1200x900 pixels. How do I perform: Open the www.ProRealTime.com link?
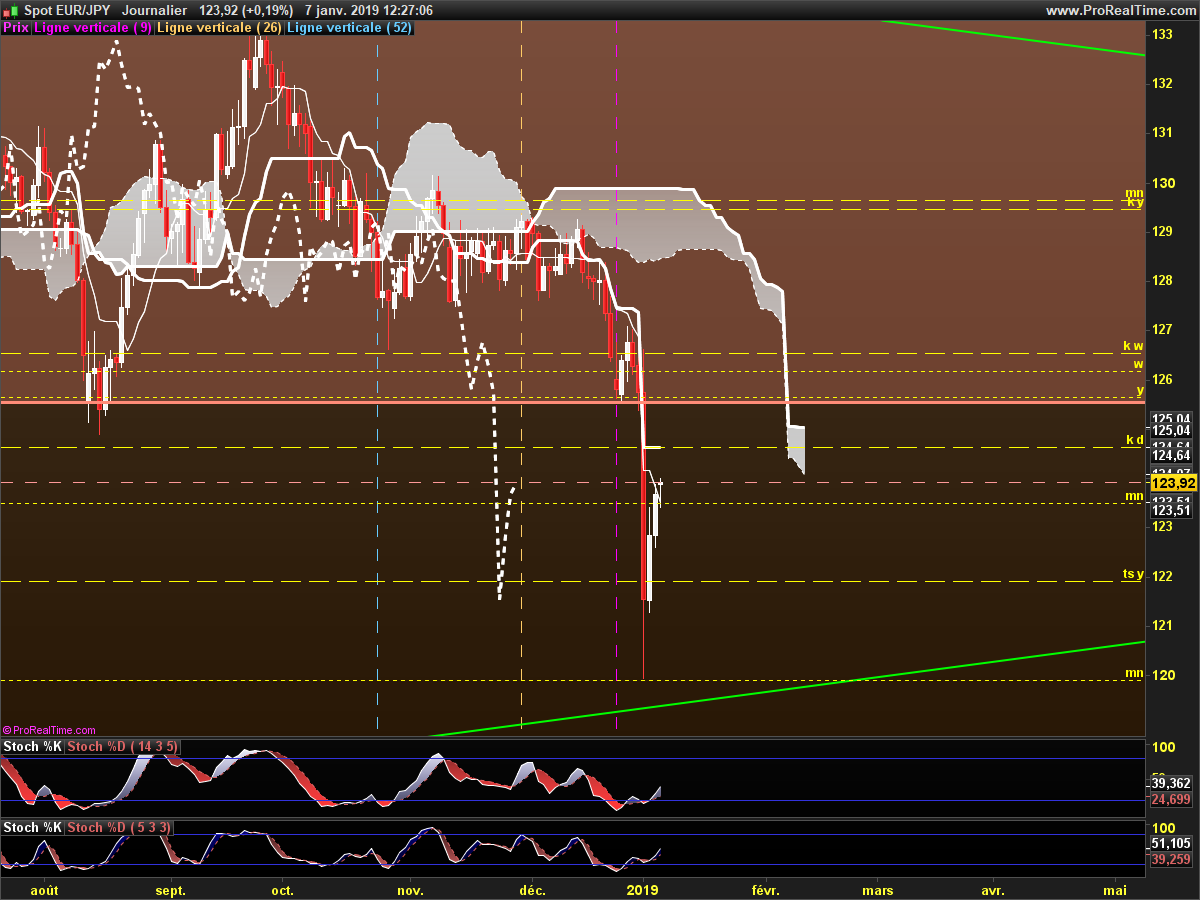click(x=1120, y=10)
